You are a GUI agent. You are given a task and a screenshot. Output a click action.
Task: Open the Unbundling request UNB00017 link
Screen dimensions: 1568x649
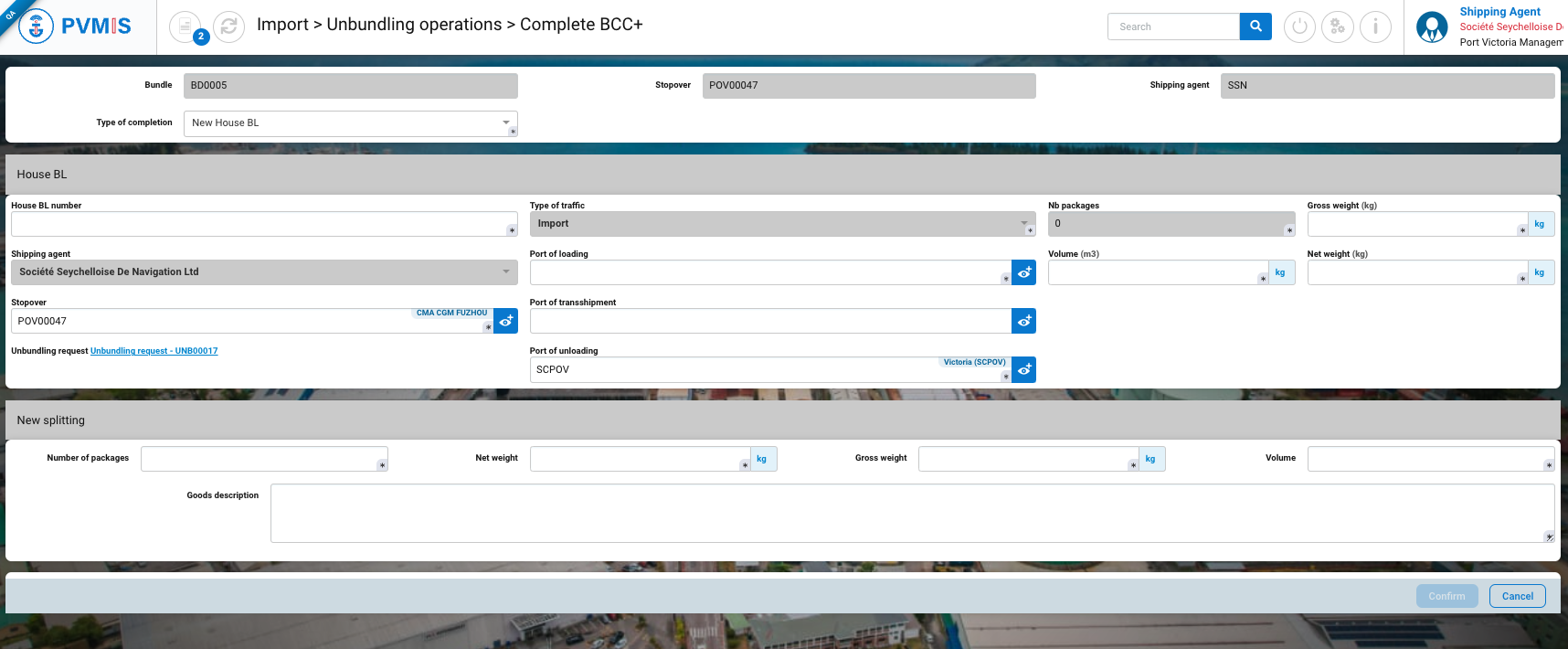(154, 351)
